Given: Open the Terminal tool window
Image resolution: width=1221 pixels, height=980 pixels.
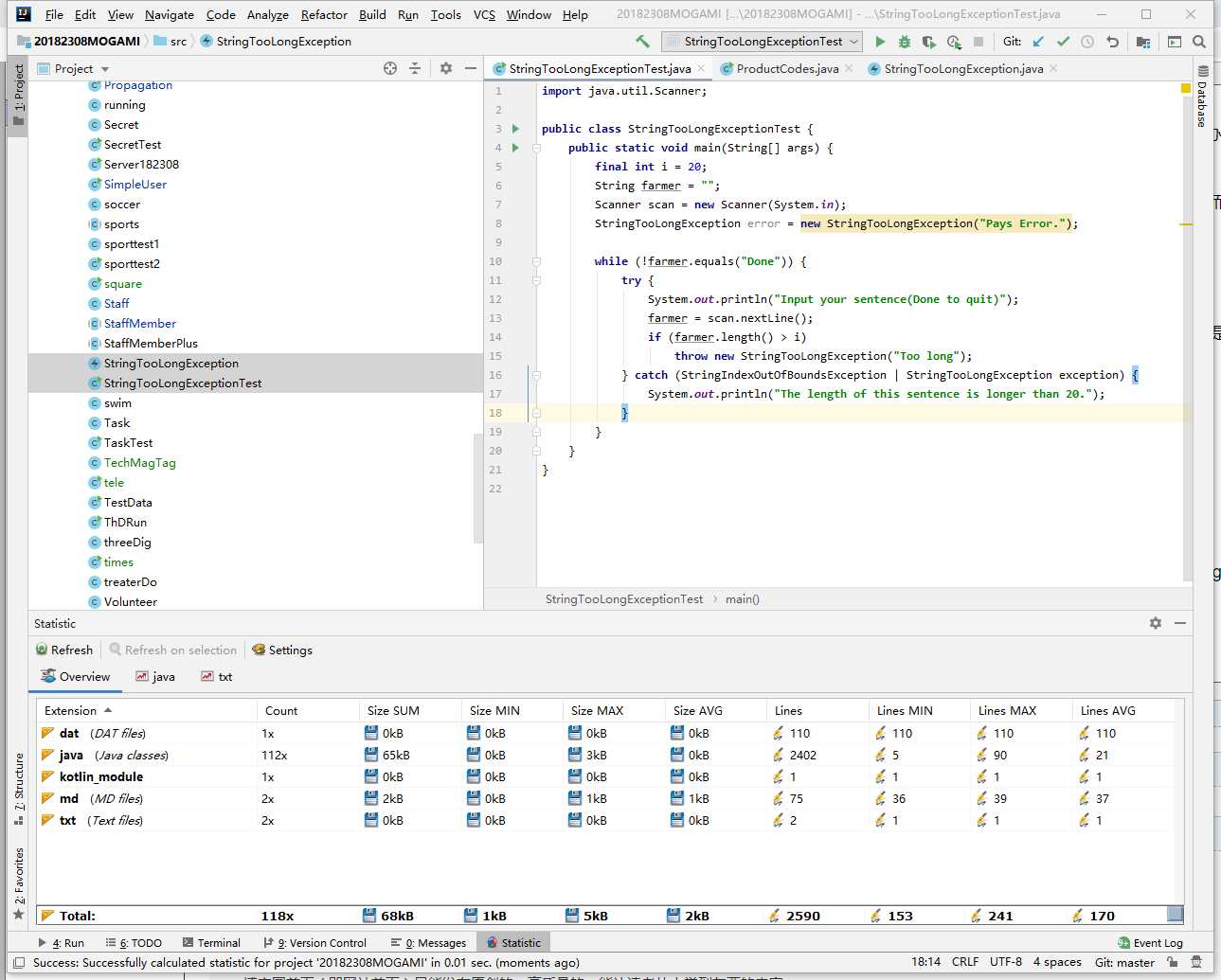Looking at the screenshot, I should 211,942.
